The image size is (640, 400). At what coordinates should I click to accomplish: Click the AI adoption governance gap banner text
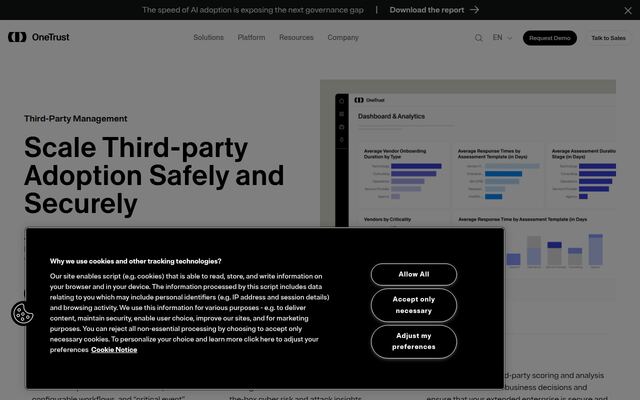253,10
